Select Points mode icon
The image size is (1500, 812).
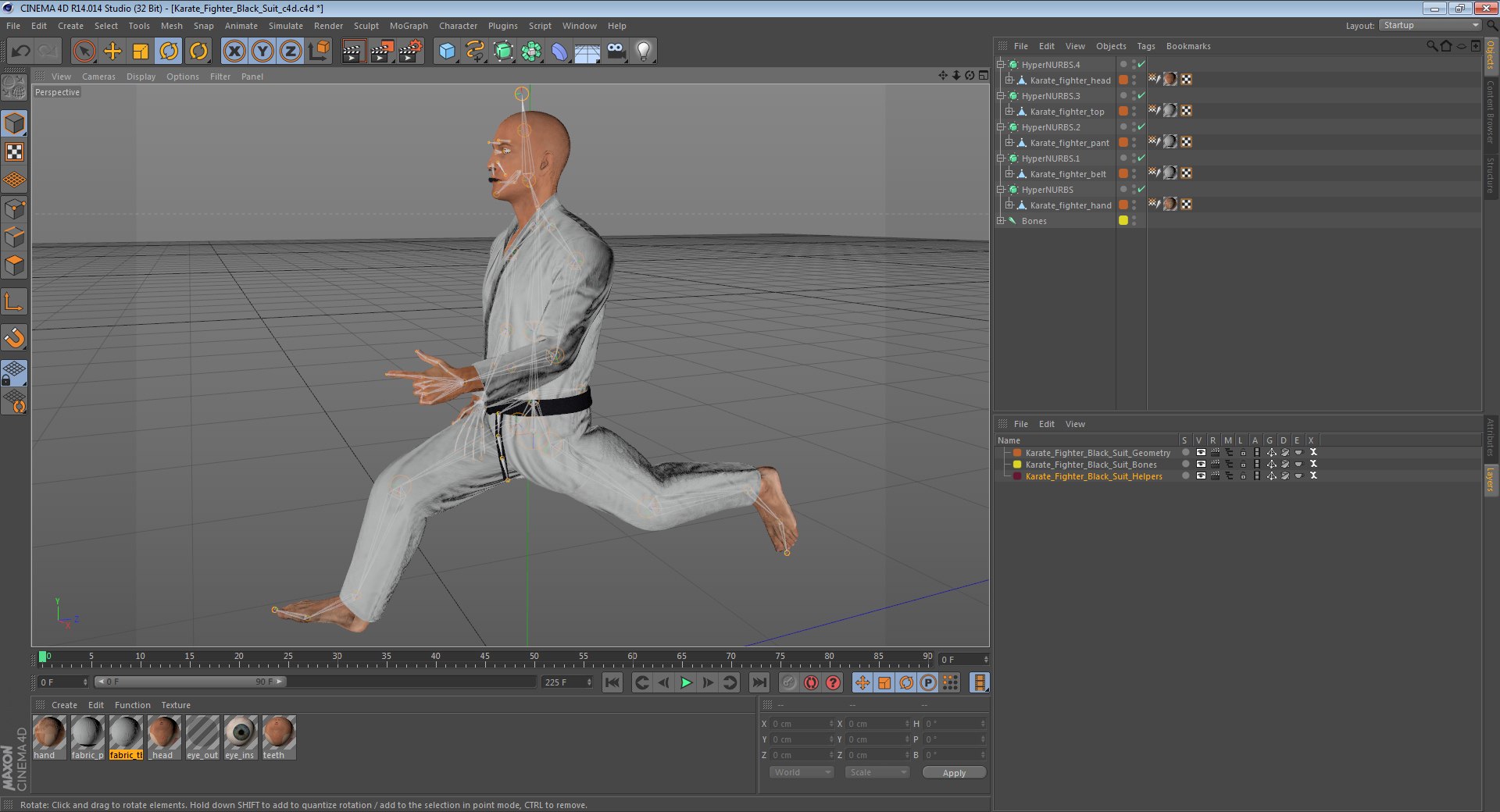click(x=14, y=208)
